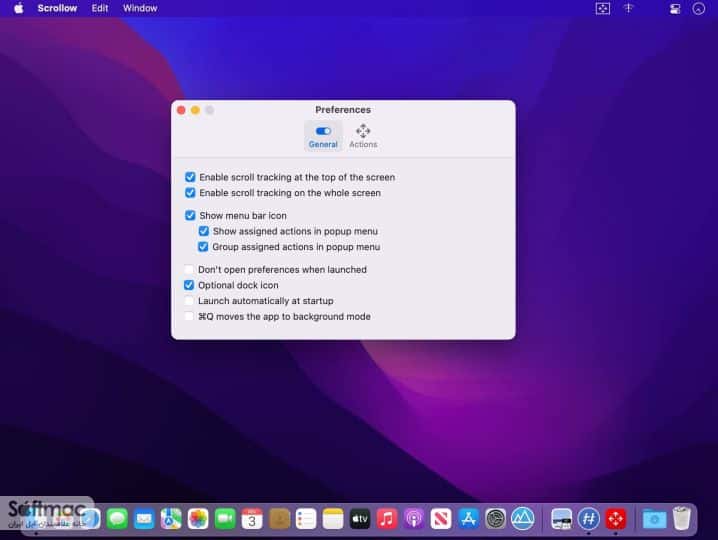Click the red Scrollow icon in Dock
Screen dimensions: 718x540
(x=615, y=519)
